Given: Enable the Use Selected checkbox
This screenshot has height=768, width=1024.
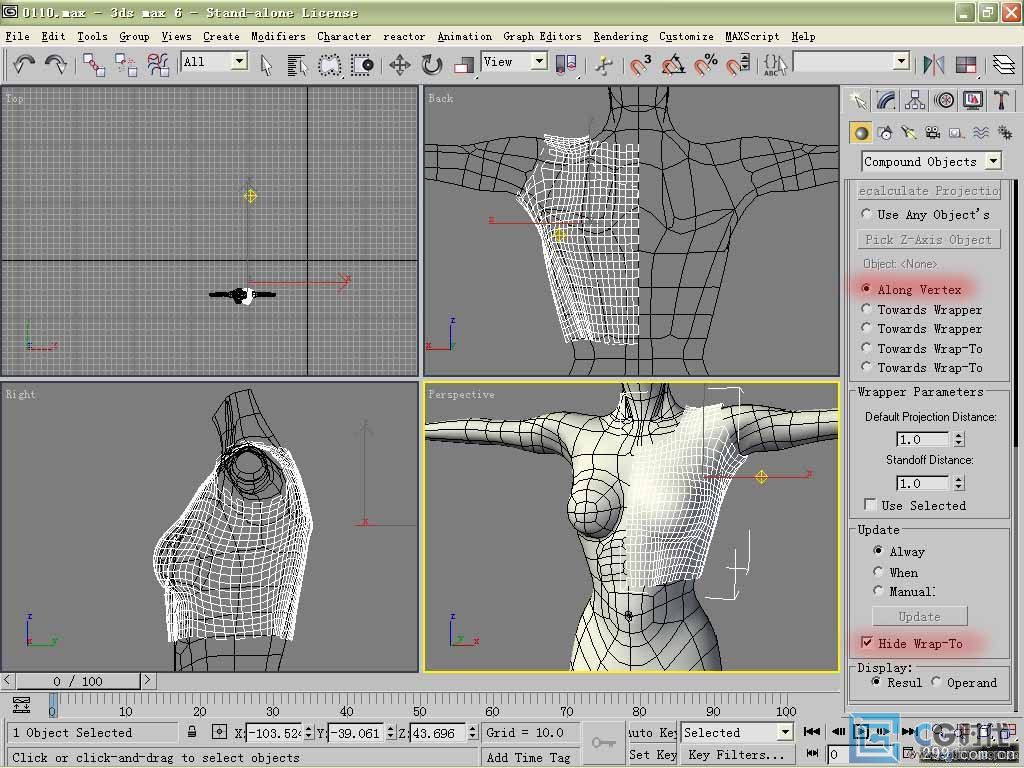Looking at the screenshot, I should [870, 504].
